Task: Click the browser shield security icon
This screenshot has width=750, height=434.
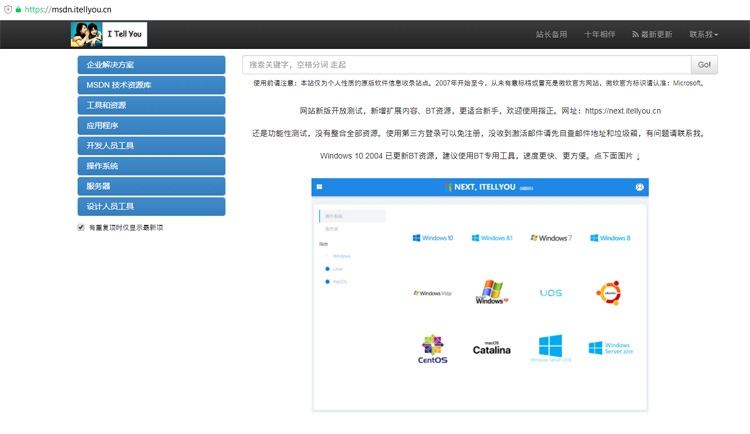Action: [8, 9]
